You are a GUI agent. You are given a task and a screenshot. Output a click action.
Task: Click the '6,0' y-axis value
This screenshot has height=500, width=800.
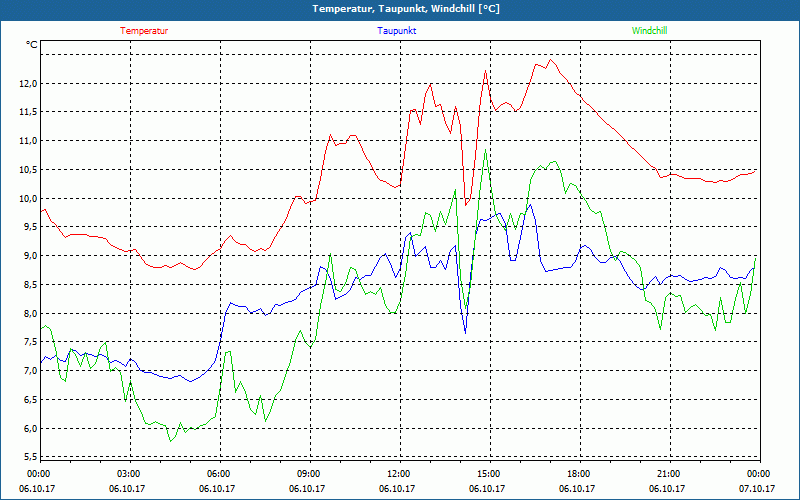pos(29,429)
